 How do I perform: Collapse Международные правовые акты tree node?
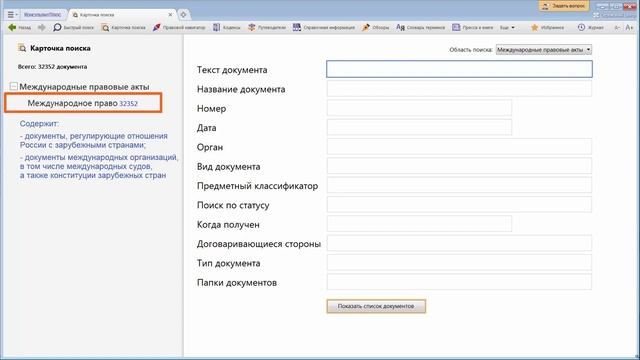pyautogui.click(x=13, y=87)
